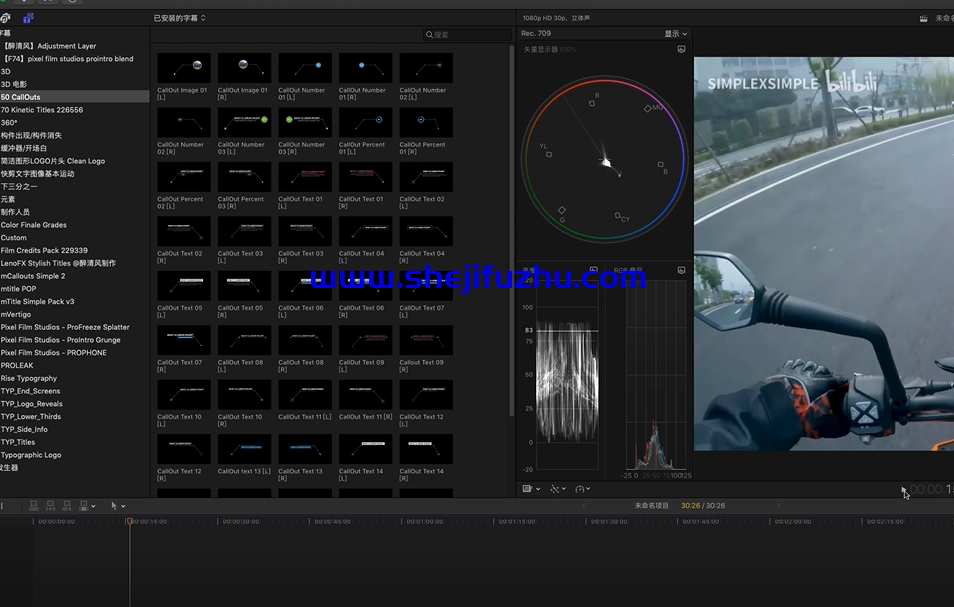The image size is (954, 607).
Task: Select 50 CallOuts category
Action: (74, 97)
